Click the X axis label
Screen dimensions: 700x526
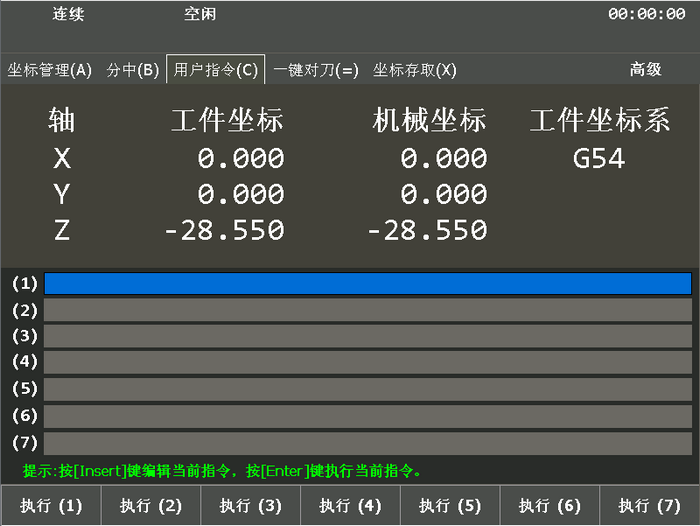point(62,158)
